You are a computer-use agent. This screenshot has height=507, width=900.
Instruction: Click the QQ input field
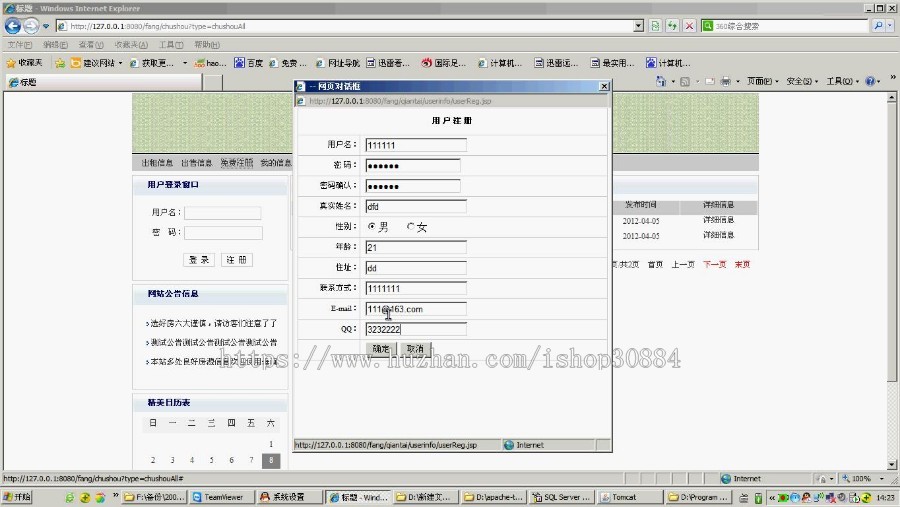click(x=416, y=329)
